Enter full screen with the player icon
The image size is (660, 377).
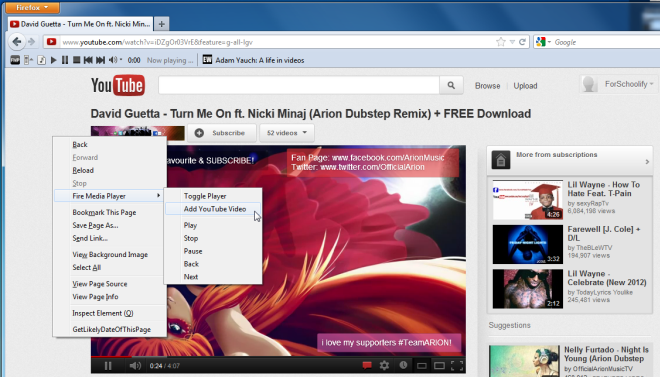pyautogui.click(x=457, y=366)
